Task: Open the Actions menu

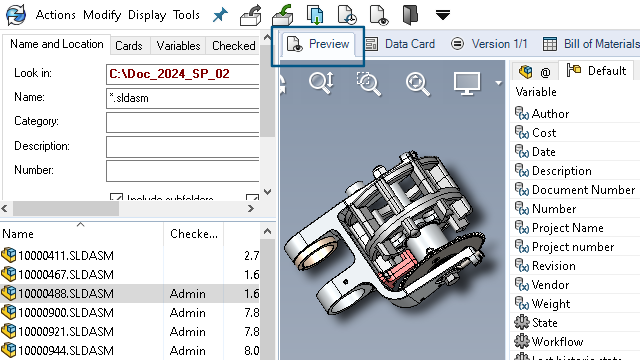Action: 56,15
